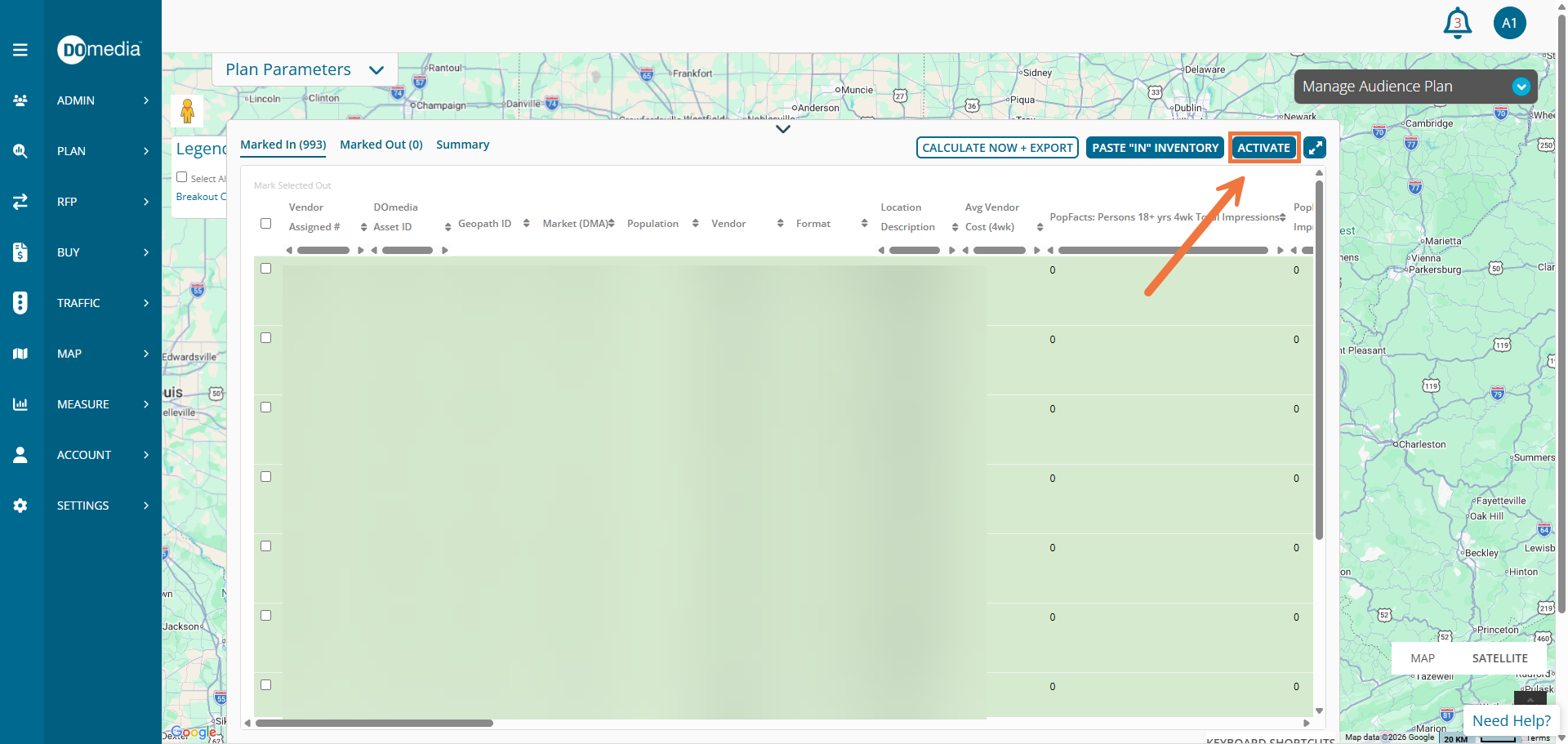
Task: Check the first inventory row checkbox
Action: (x=265, y=269)
